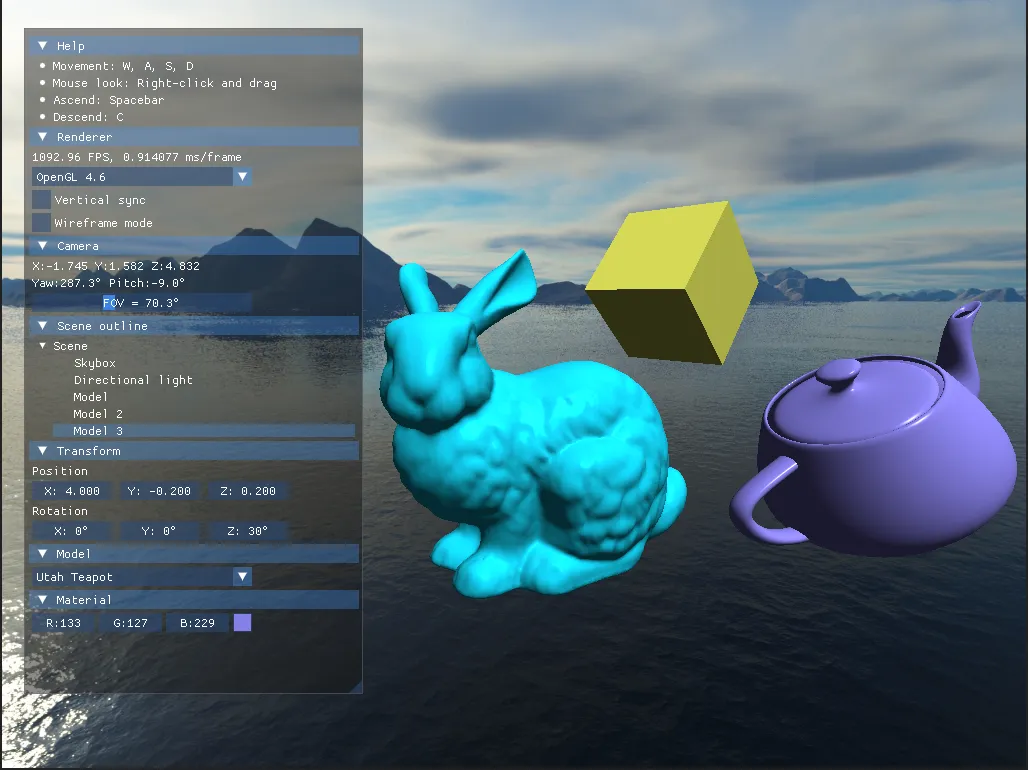This screenshot has height=770, width=1028.
Task: Click the purple material color swatch
Action: 241,622
